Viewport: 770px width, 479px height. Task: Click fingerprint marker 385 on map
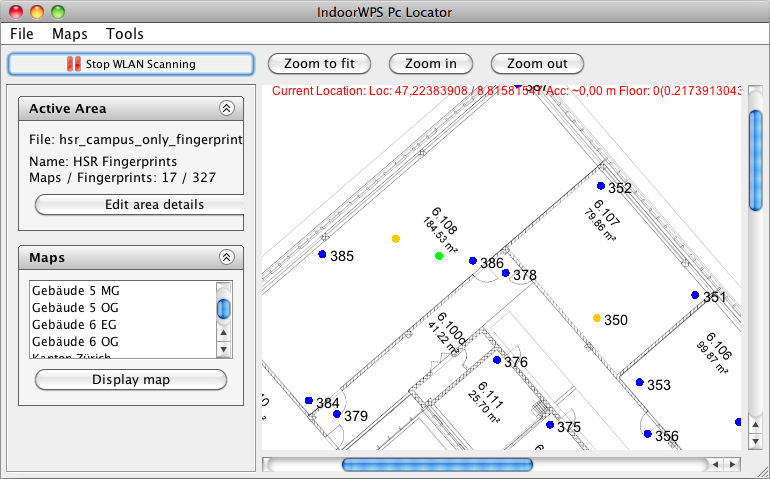(322, 255)
